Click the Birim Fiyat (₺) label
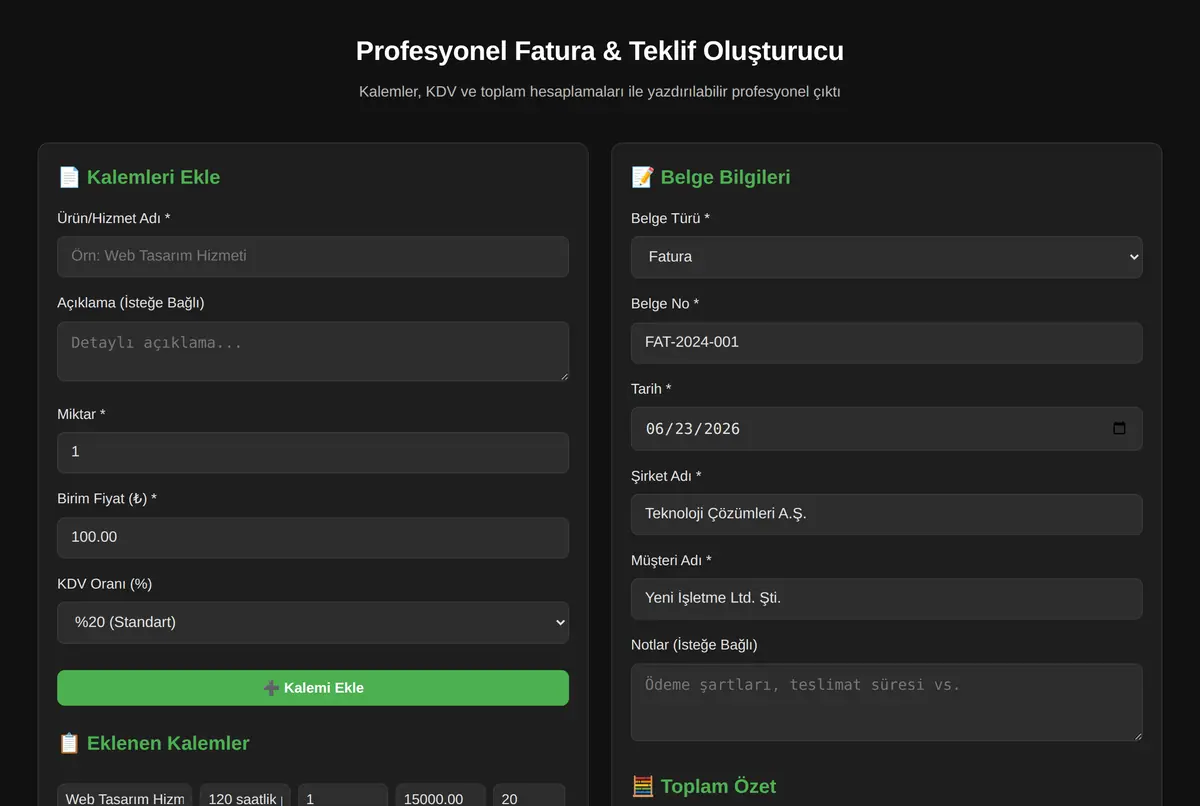 pos(107,499)
